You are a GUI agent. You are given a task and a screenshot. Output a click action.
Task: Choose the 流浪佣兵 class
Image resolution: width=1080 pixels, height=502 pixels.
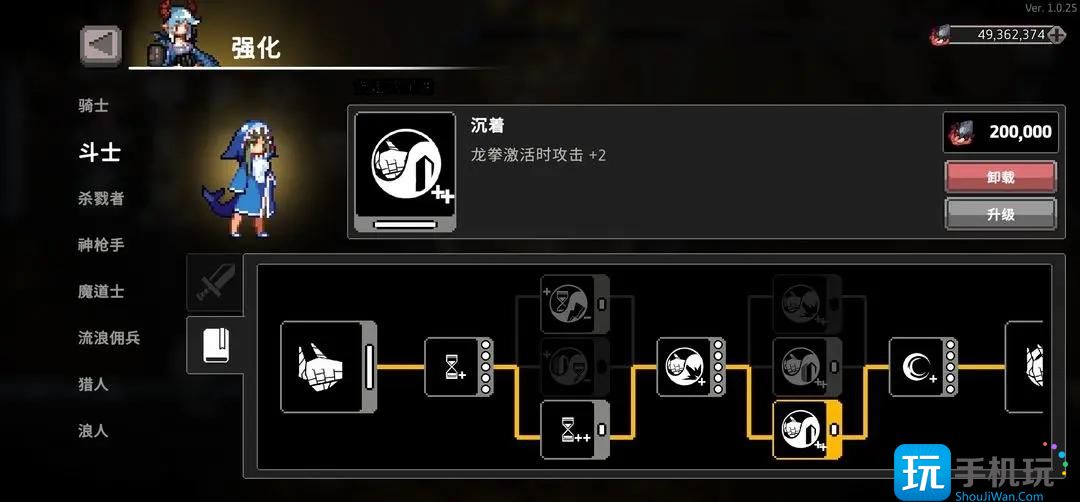[109, 338]
